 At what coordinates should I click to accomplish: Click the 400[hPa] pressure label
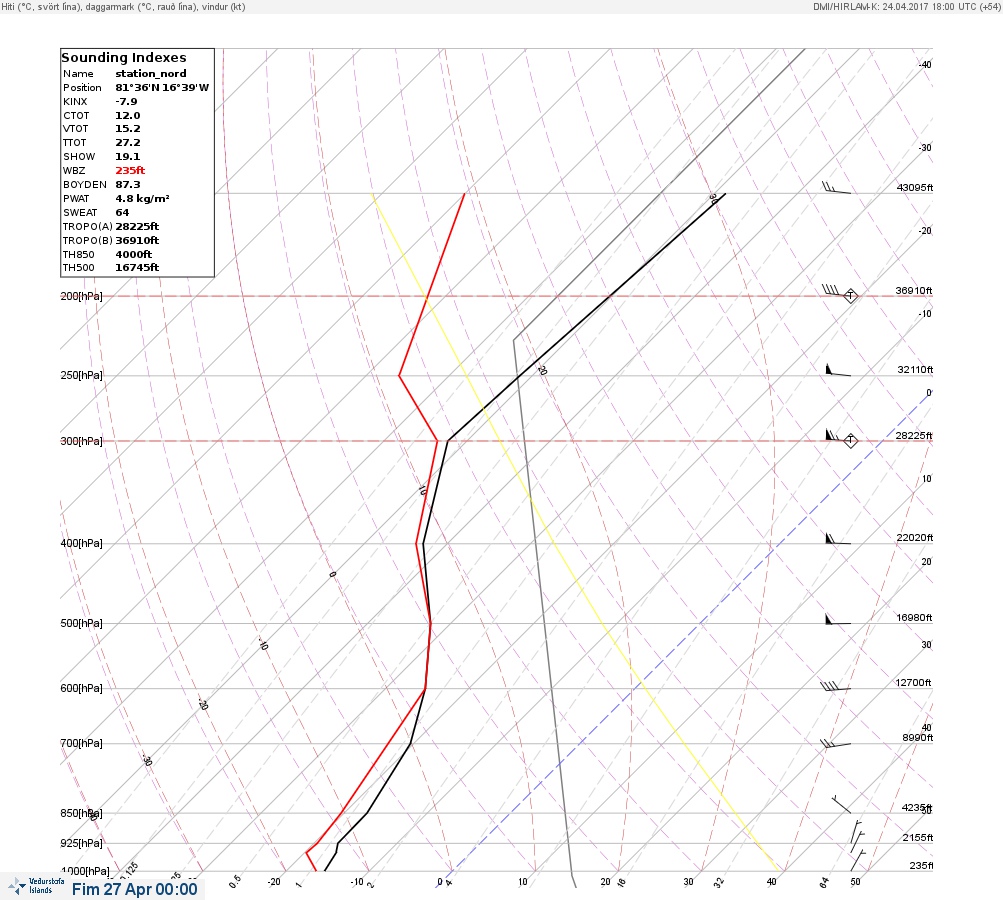[81, 543]
